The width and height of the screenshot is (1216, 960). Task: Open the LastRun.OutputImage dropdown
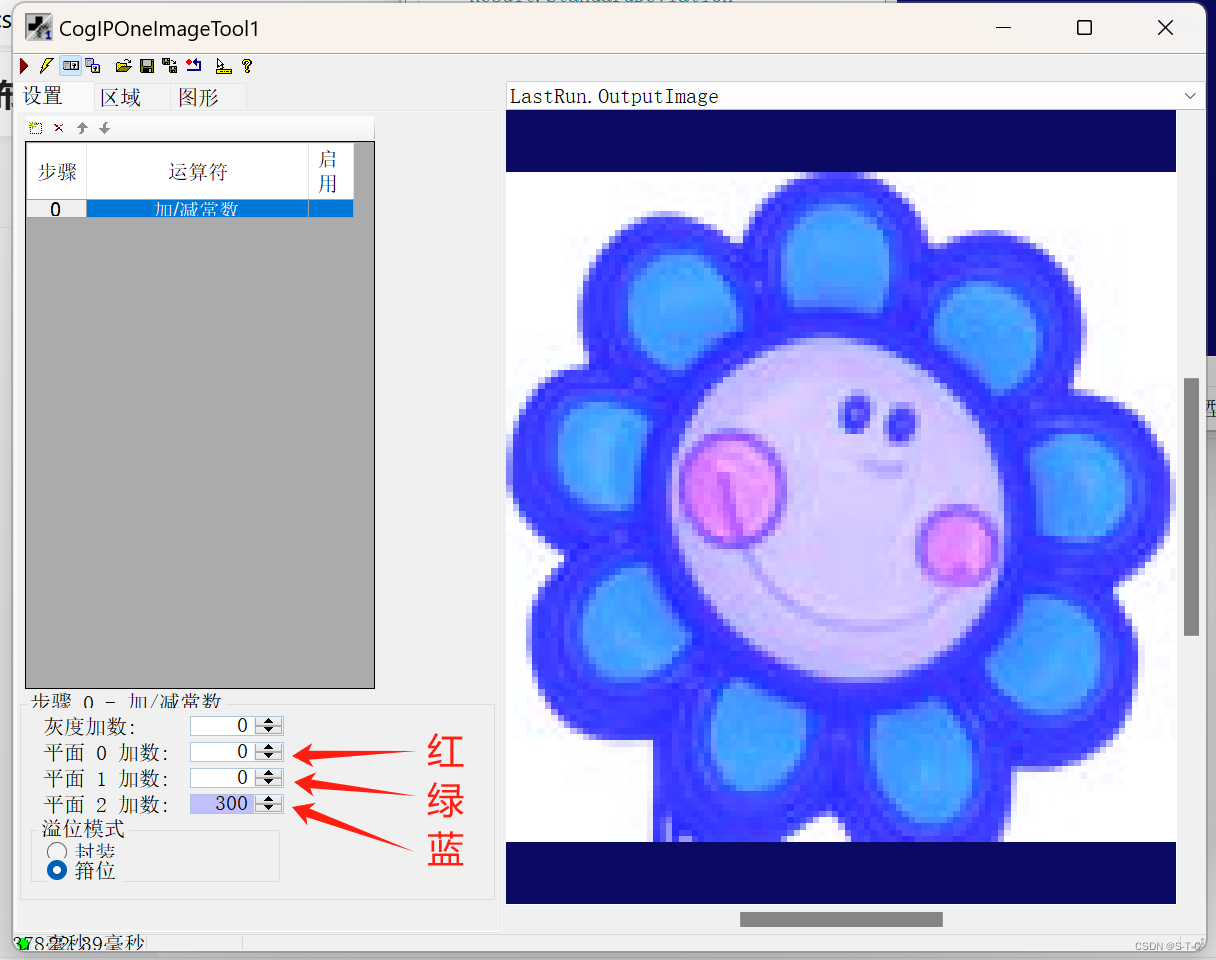[1190, 96]
